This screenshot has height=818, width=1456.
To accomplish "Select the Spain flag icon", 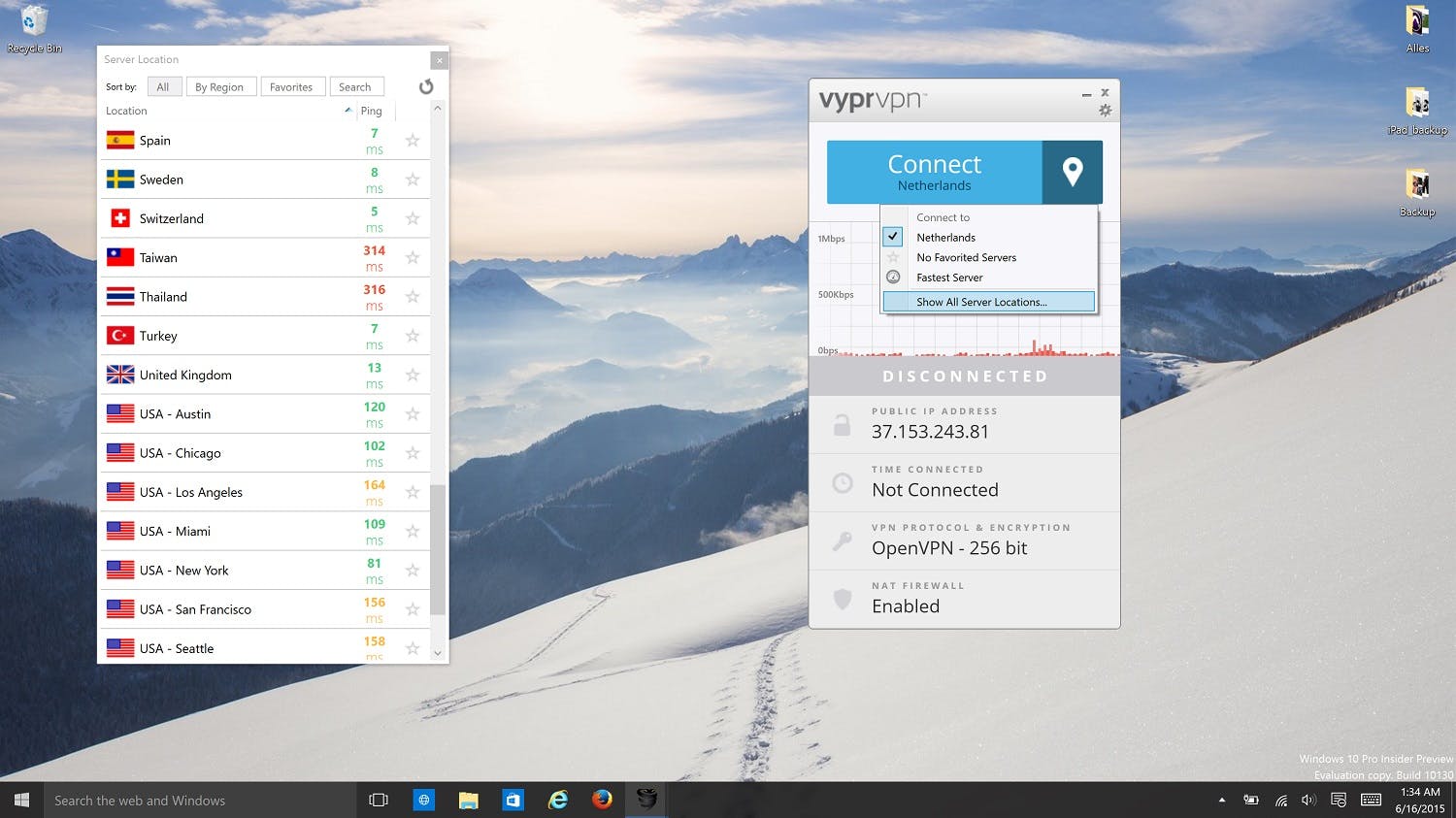I will point(120,141).
